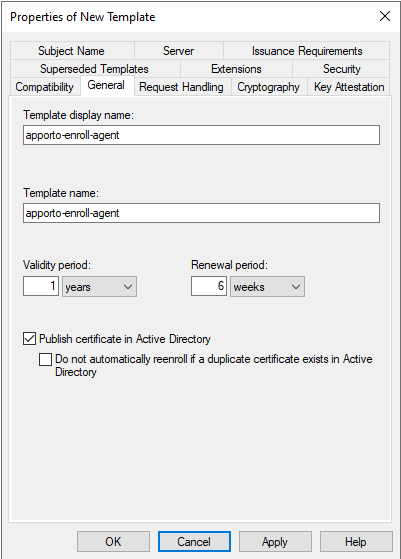Open the renewal period weeks dropdown

pos(267,287)
